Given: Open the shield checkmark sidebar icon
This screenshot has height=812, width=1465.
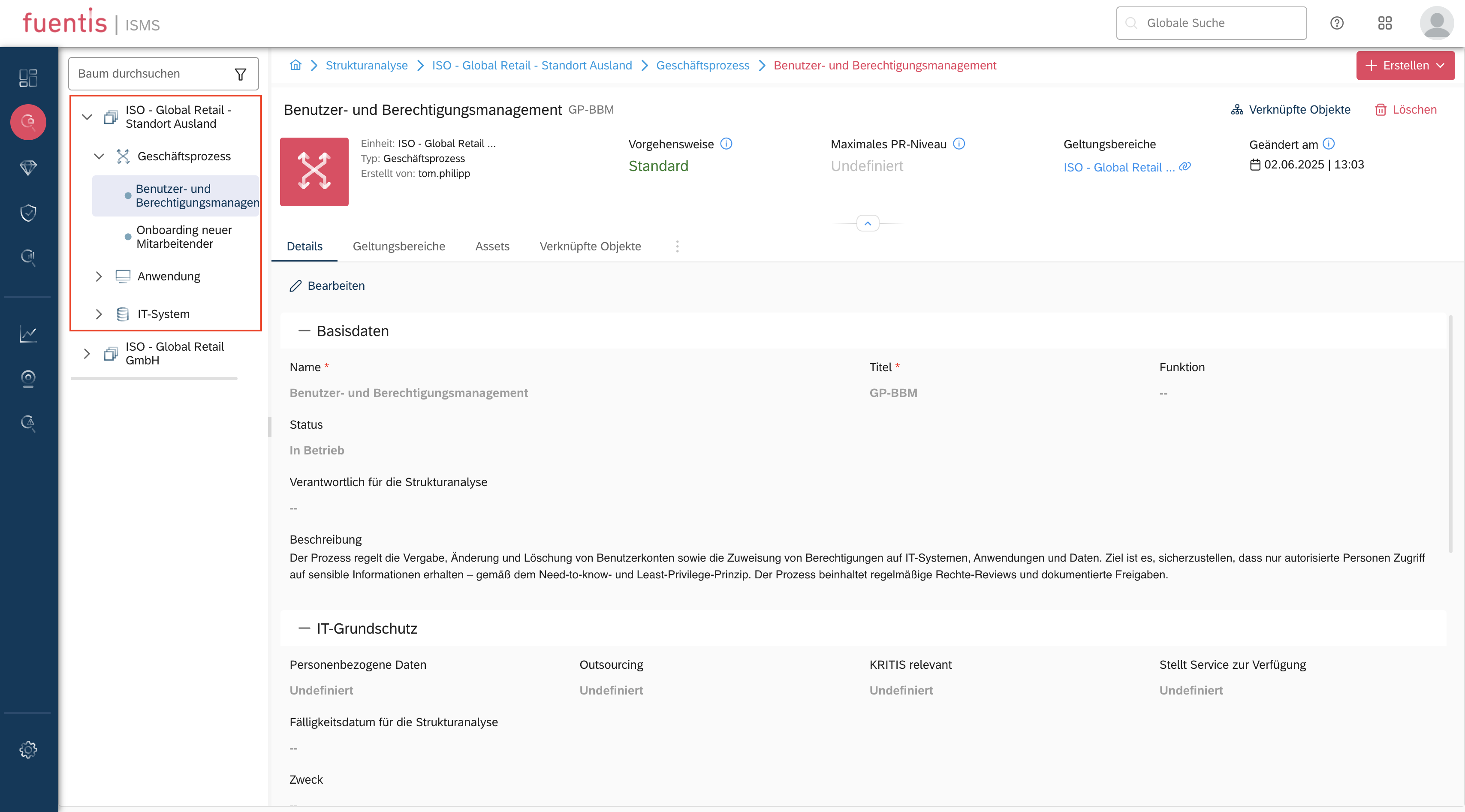Looking at the screenshot, I should tap(28, 212).
